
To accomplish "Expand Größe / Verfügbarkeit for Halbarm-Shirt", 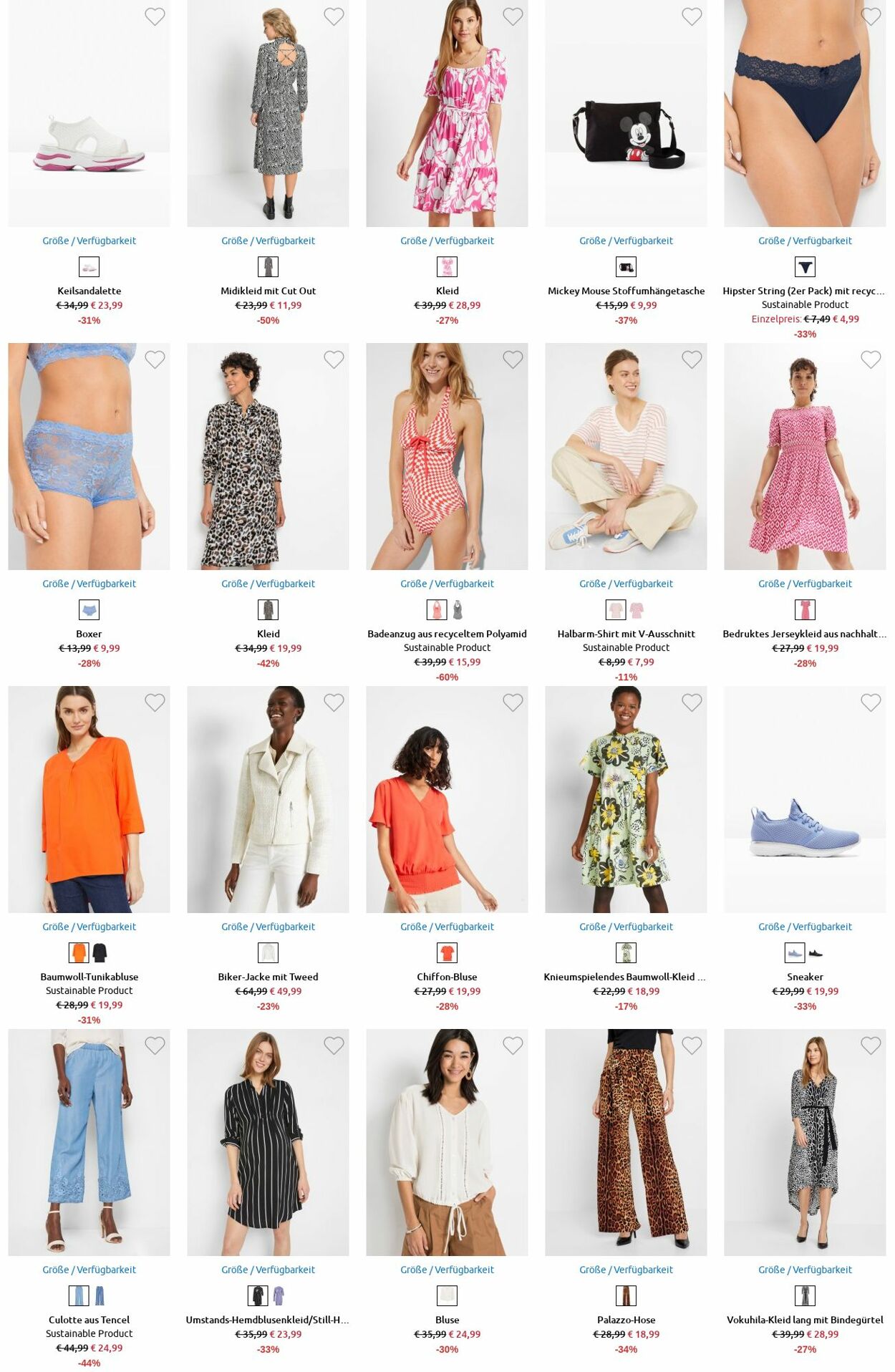I will [x=626, y=584].
